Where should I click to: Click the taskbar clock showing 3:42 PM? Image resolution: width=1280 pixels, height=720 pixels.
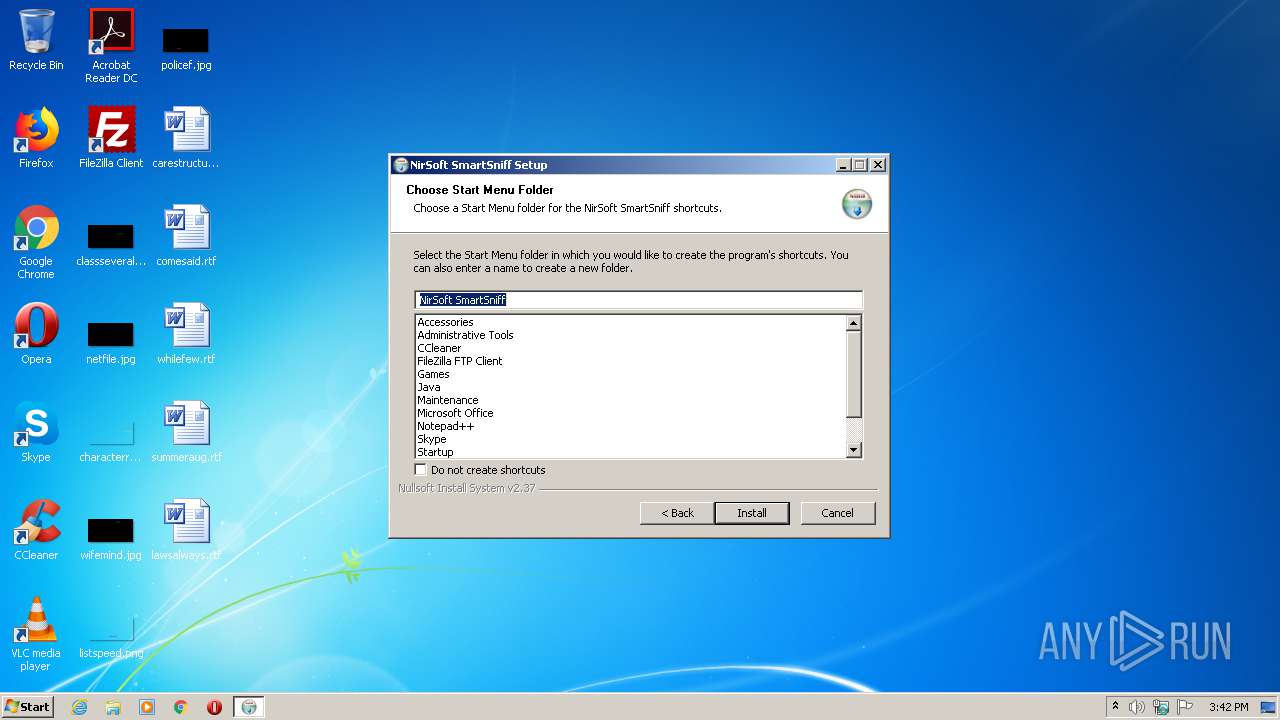pyautogui.click(x=1228, y=707)
